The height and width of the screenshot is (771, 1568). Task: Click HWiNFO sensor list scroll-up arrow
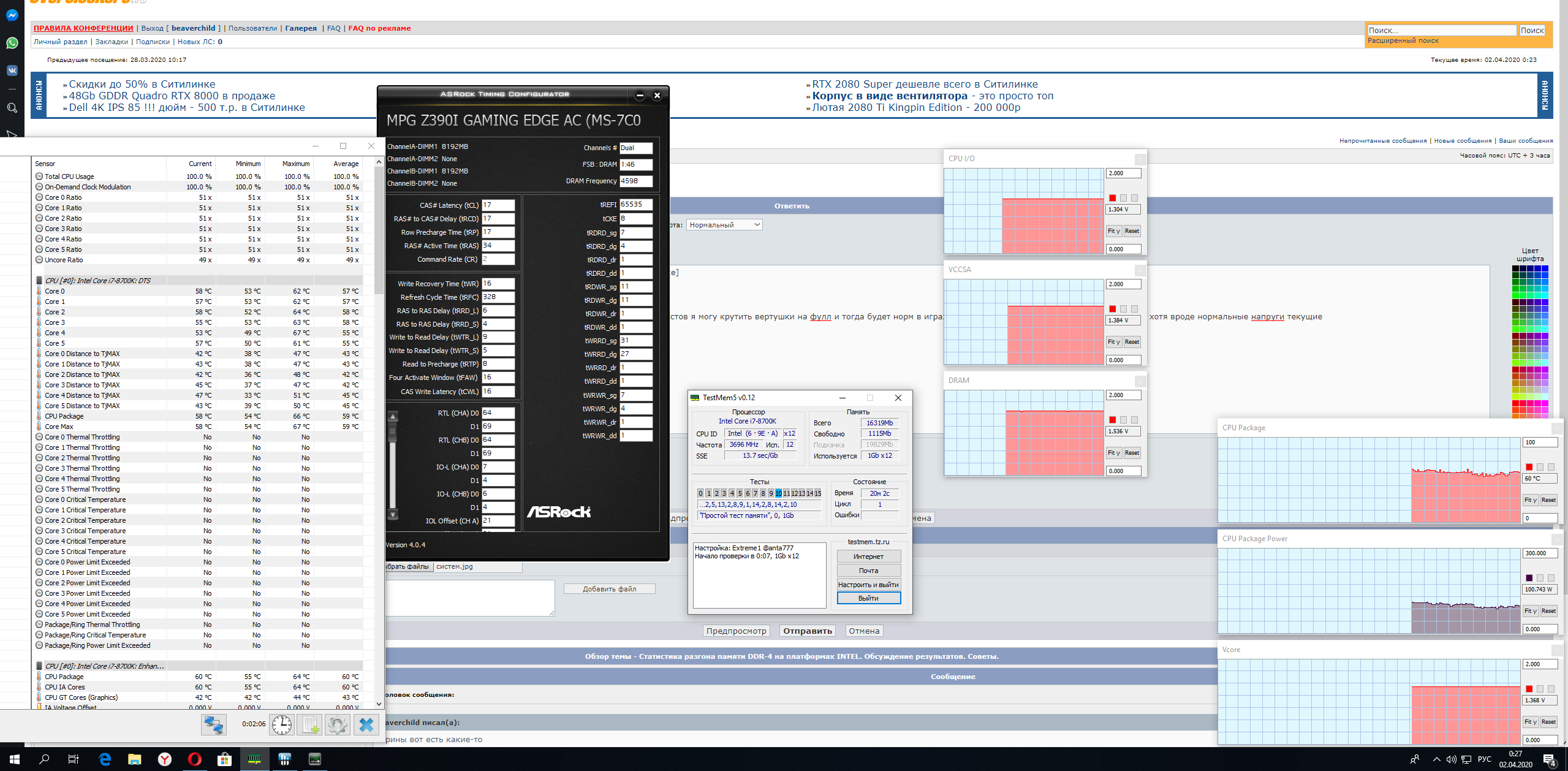pyautogui.click(x=379, y=162)
